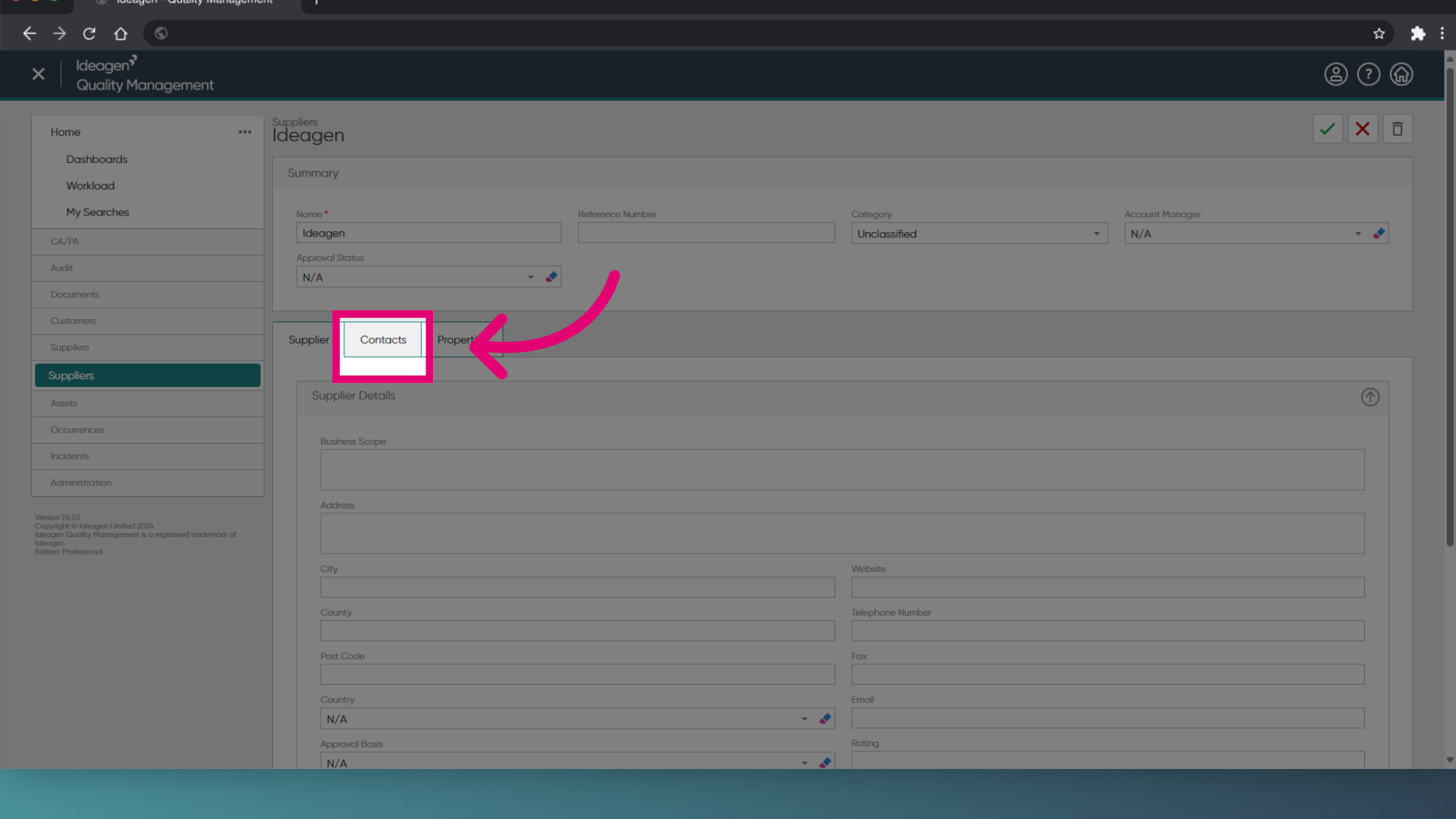Clear the Account Manager field with eraser

coord(1379,234)
